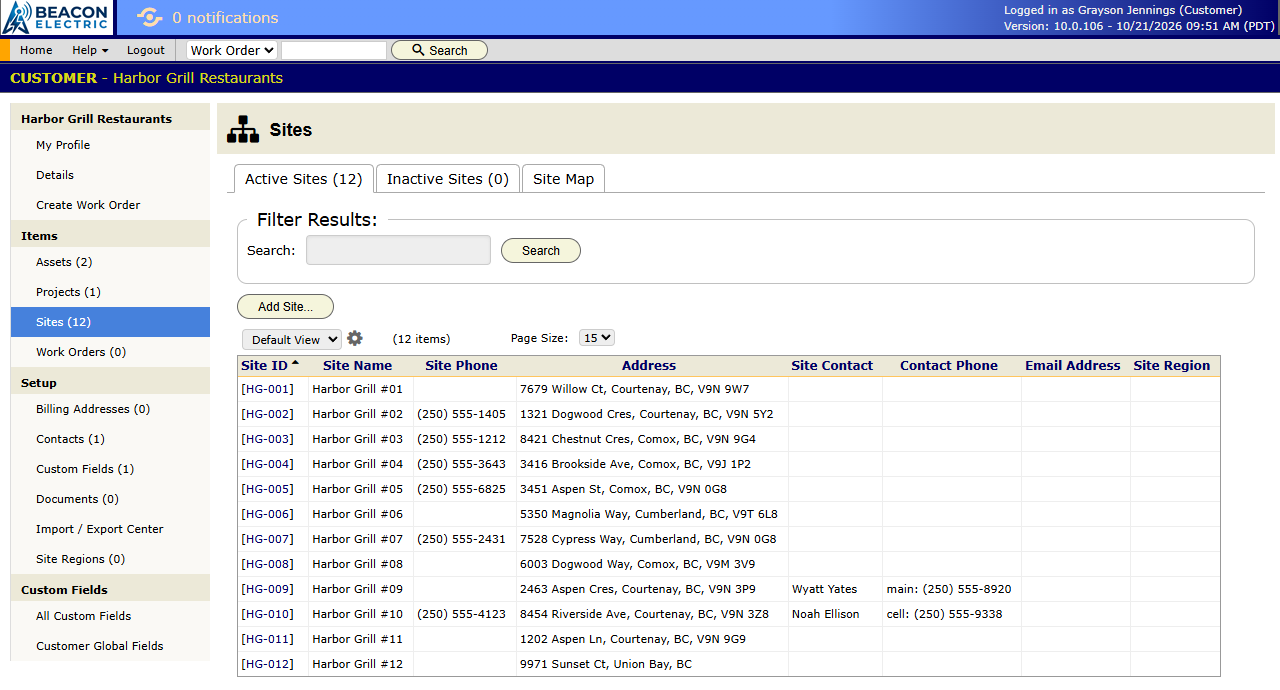
Task: Focus the top bar search text field
Action: coord(334,50)
